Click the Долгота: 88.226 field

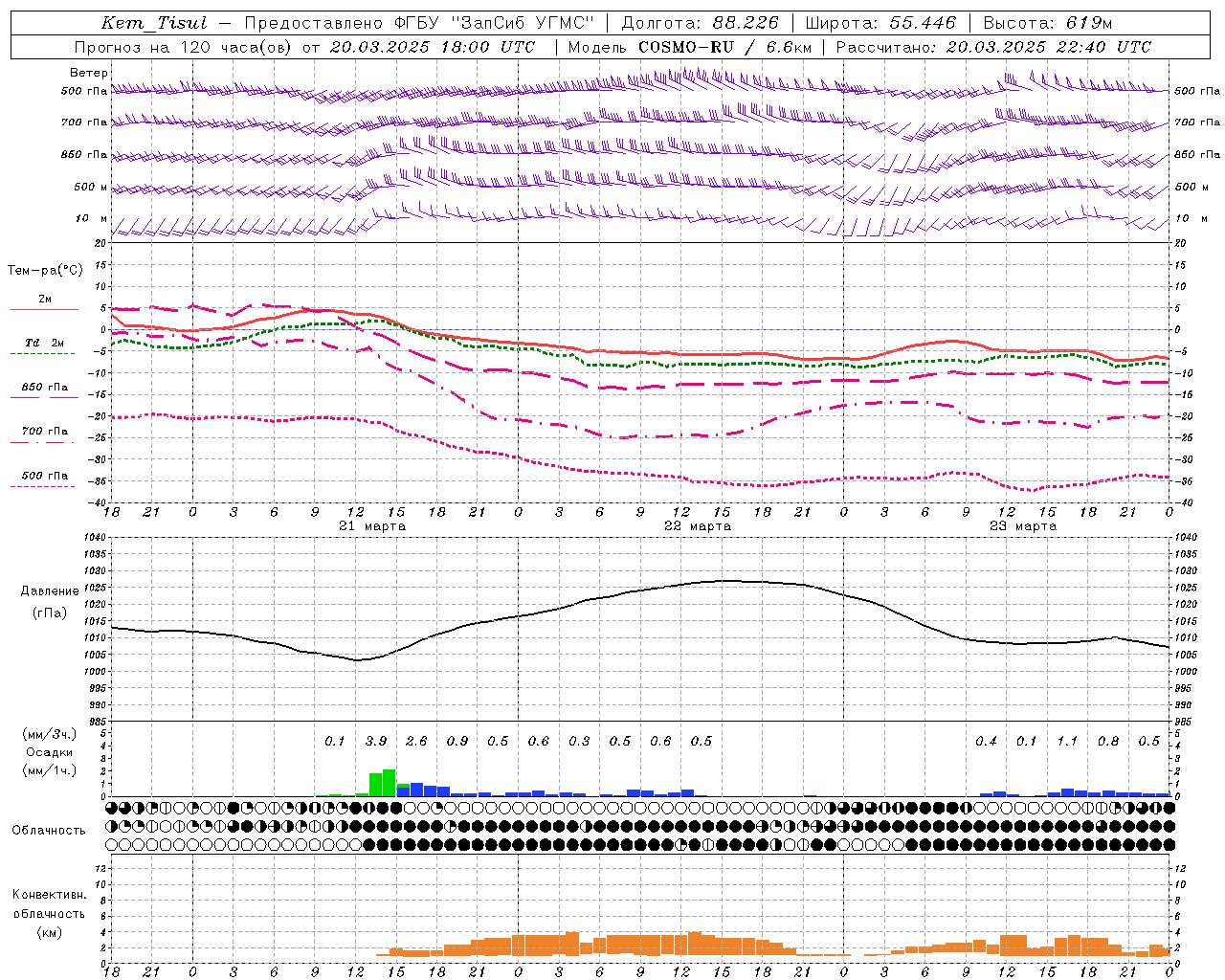pyautogui.click(x=700, y=23)
